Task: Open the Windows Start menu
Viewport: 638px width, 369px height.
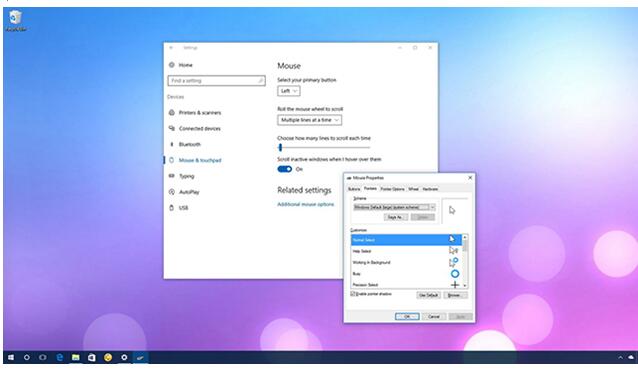Action: click(x=11, y=357)
